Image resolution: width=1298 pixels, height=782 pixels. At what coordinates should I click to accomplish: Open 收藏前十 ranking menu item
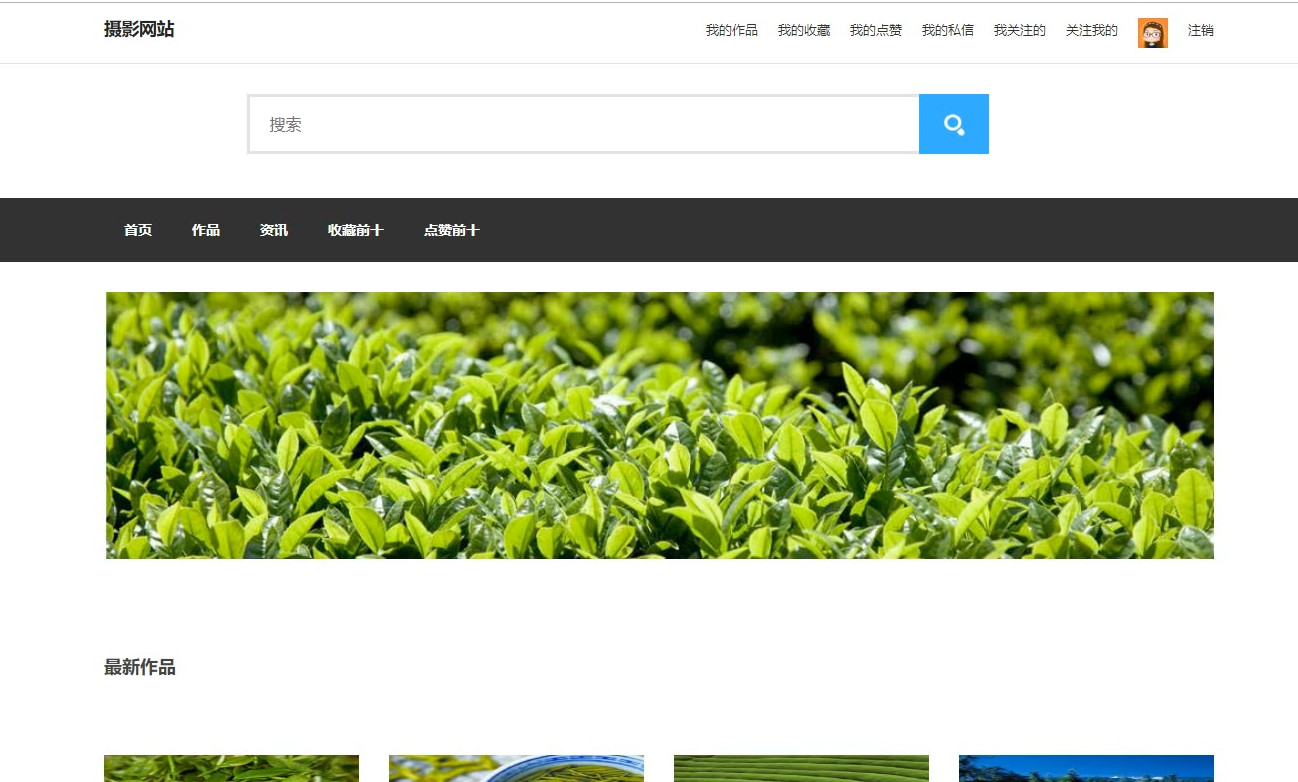[x=356, y=230]
